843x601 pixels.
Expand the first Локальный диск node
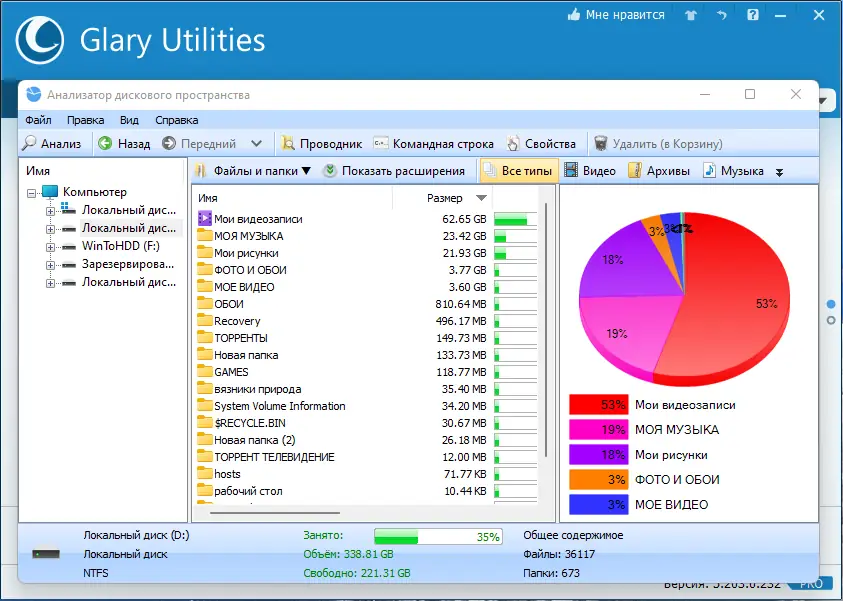[50, 211]
